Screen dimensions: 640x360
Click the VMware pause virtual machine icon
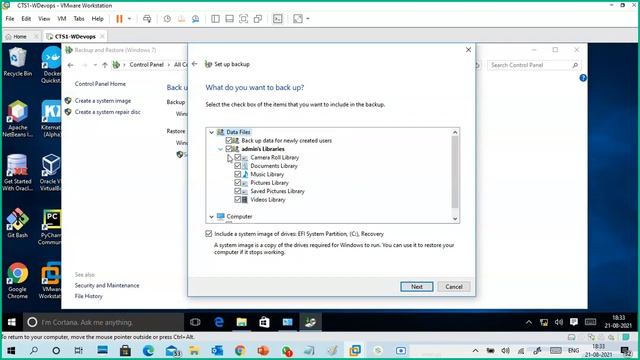(119, 19)
